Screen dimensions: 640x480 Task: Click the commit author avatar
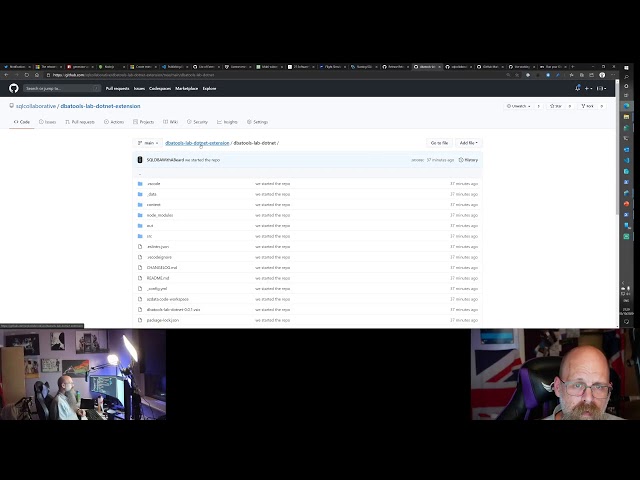pos(140,160)
